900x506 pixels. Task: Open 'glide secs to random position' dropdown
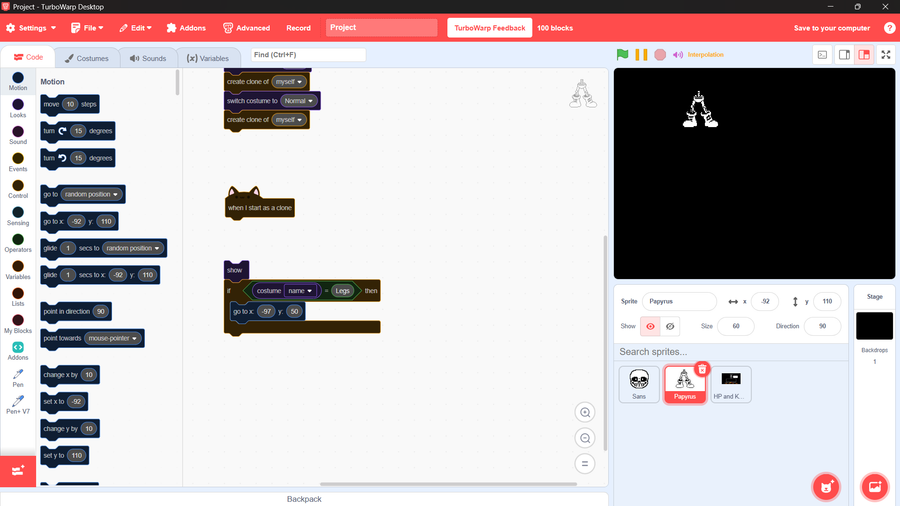click(x=133, y=248)
